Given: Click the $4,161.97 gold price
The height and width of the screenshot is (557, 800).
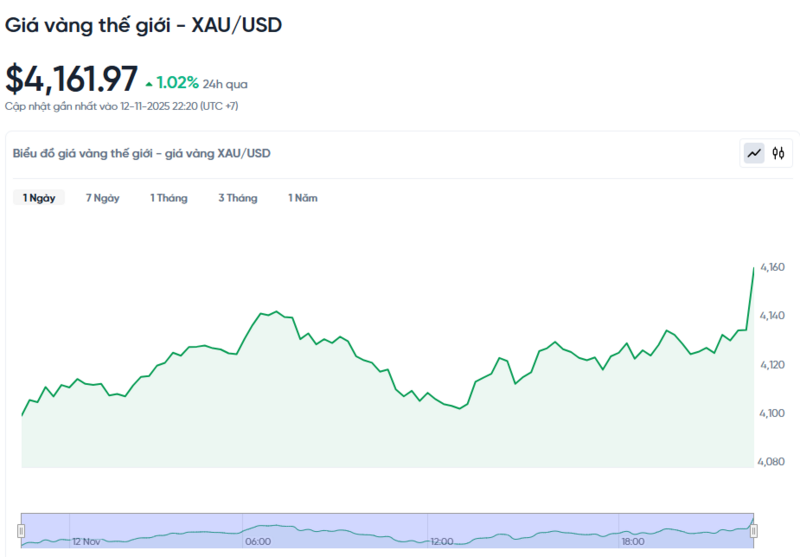Looking at the screenshot, I should (x=71, y=80).
